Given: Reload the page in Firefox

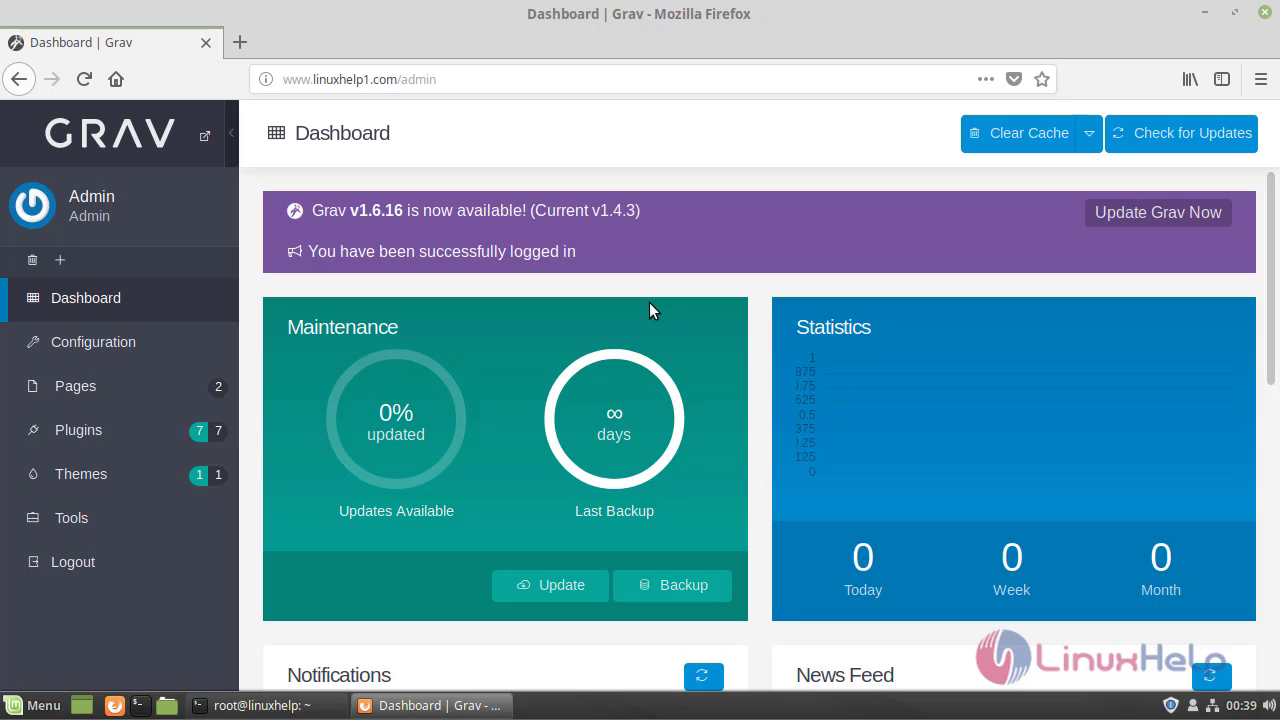Looking at the screenshot, I should (x=84, y=79).
